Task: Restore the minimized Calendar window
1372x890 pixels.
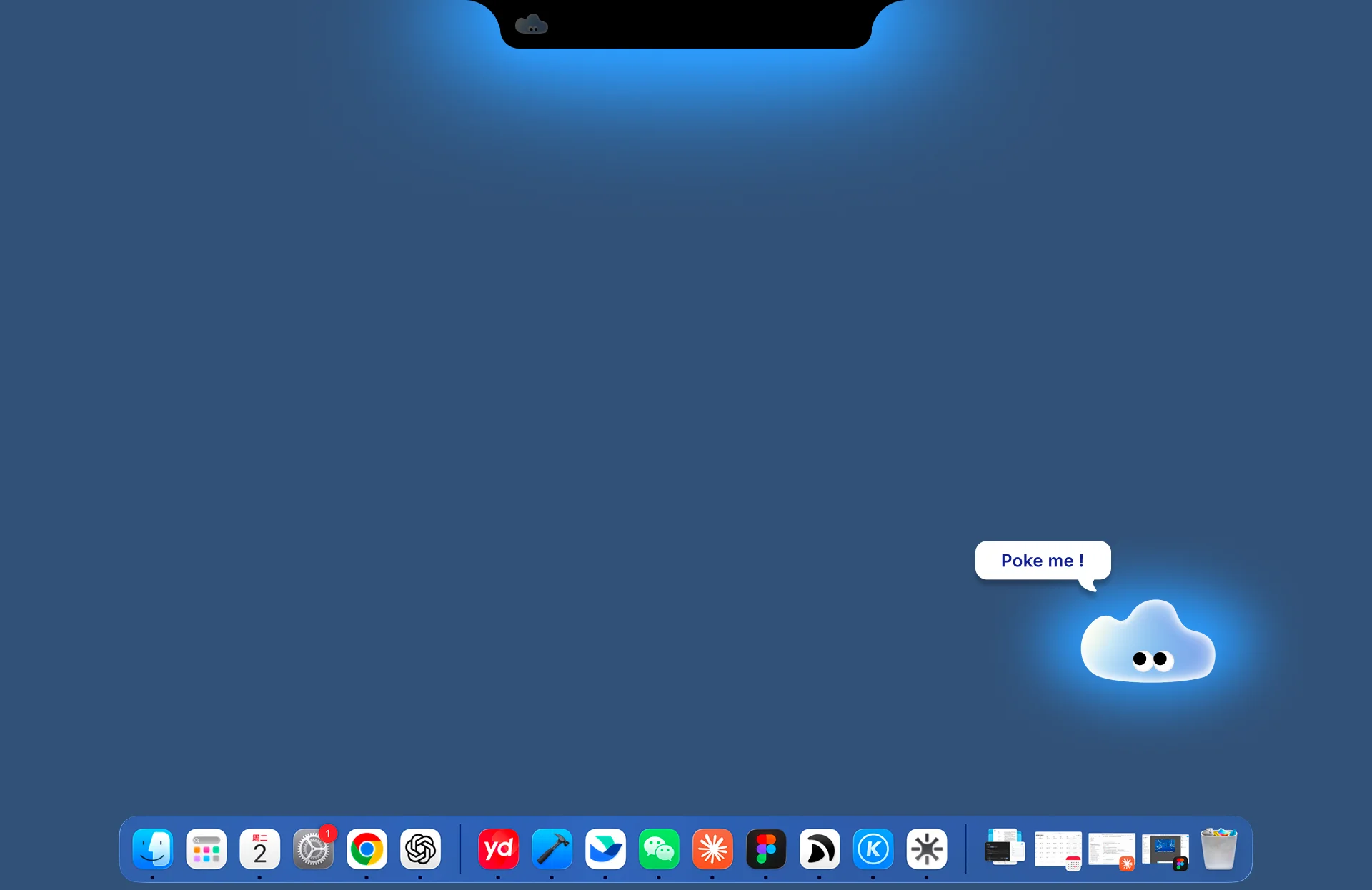Action: click(x=1058, y=850)
